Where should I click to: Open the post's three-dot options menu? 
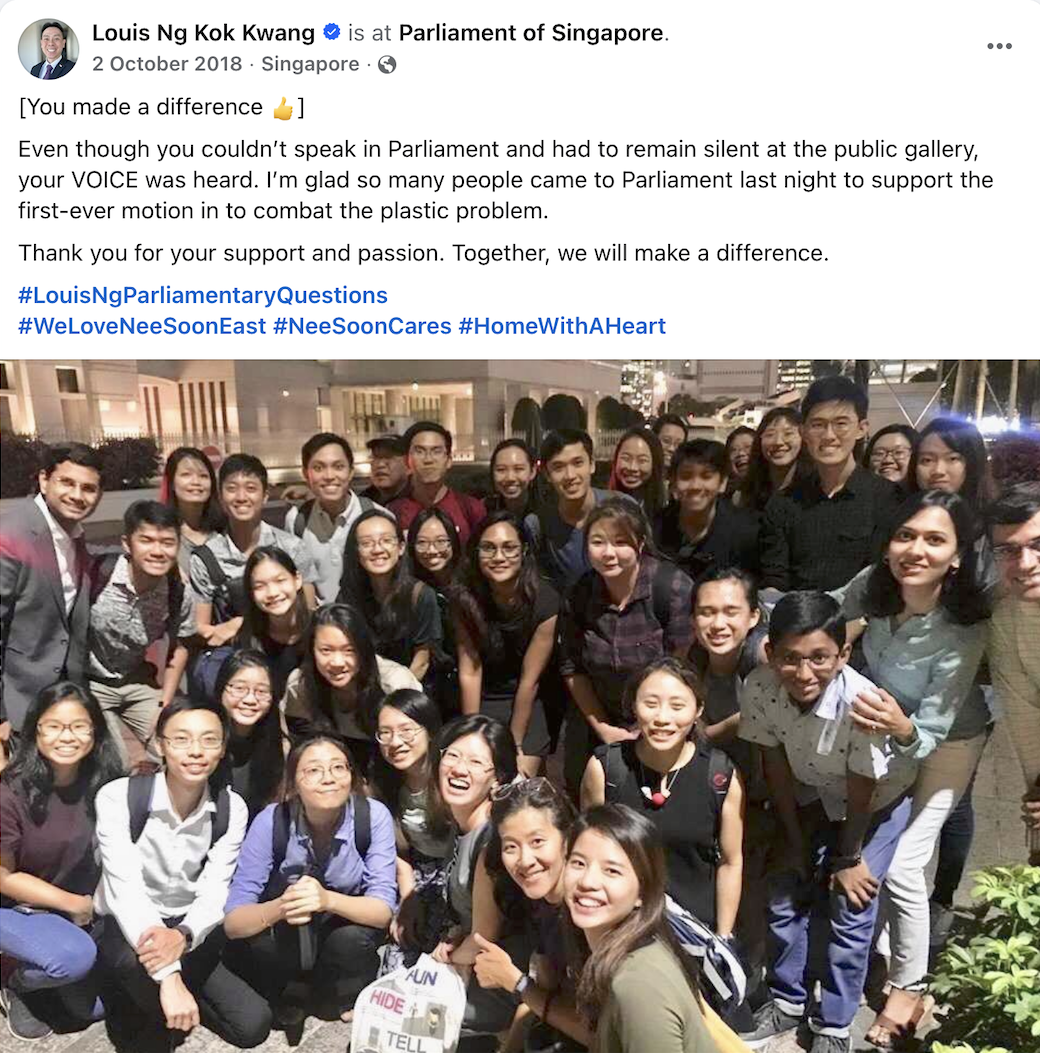pyautogui.click(x=999, y=46)
